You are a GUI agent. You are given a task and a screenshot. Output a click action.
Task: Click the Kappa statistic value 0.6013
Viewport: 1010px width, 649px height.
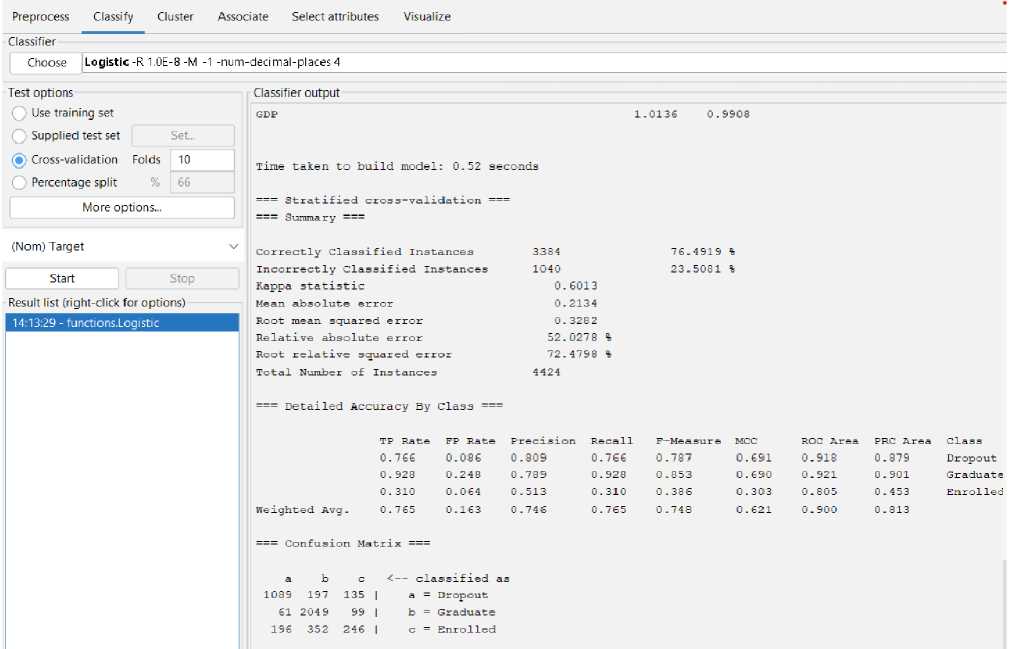point(575,286)
